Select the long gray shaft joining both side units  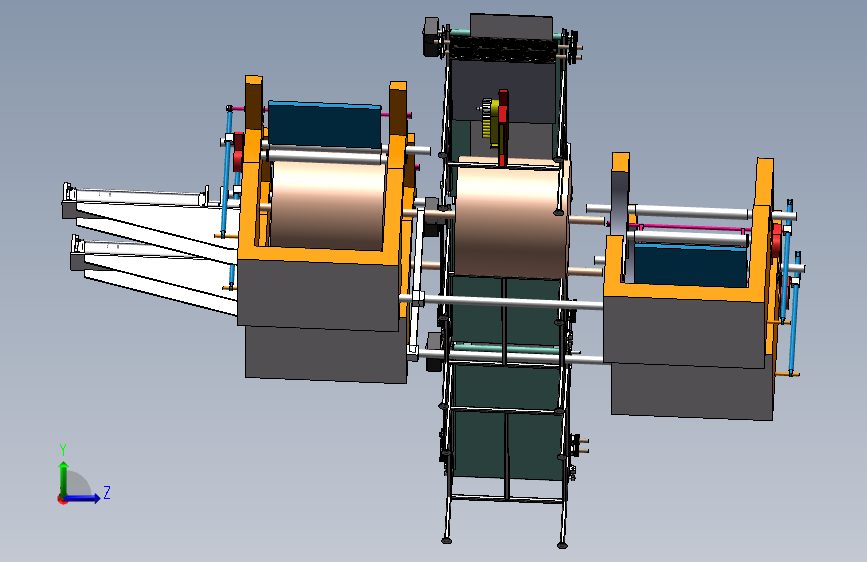tap(501, 302)
